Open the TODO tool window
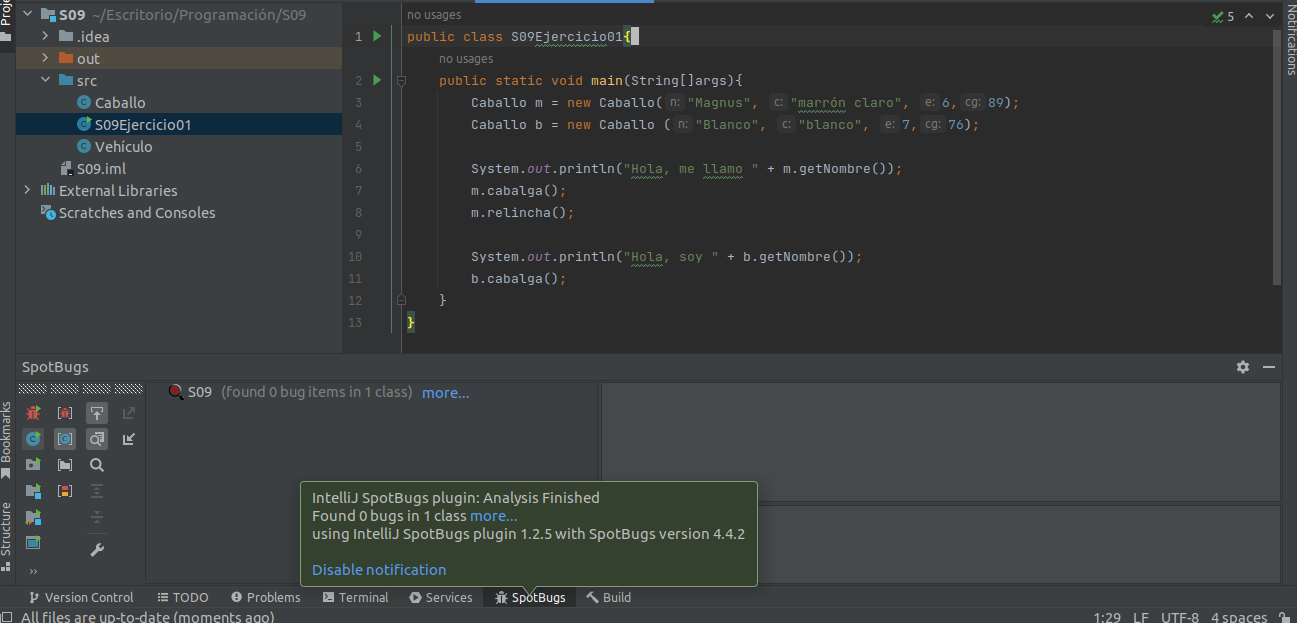Image resolution: width=1297 pixels, height=623 pixels. coord(183,597)
